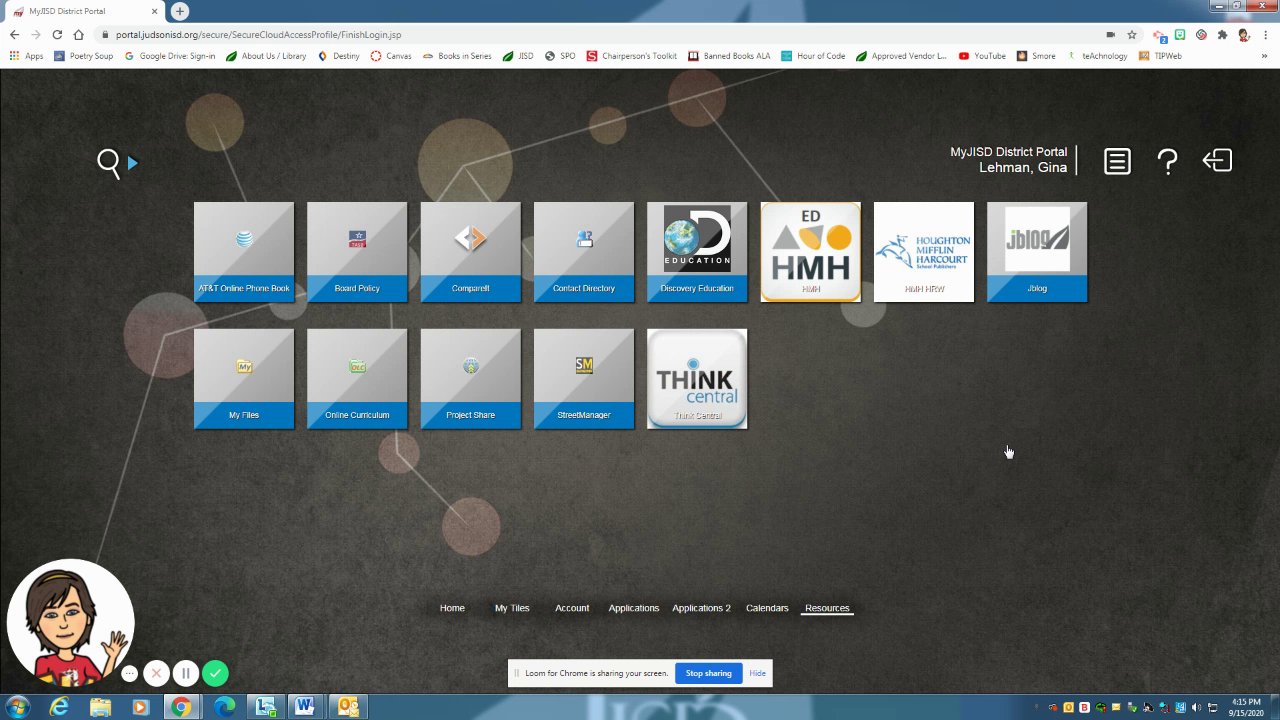
Task: Pause the Loom recording
Action: point(185,674)
